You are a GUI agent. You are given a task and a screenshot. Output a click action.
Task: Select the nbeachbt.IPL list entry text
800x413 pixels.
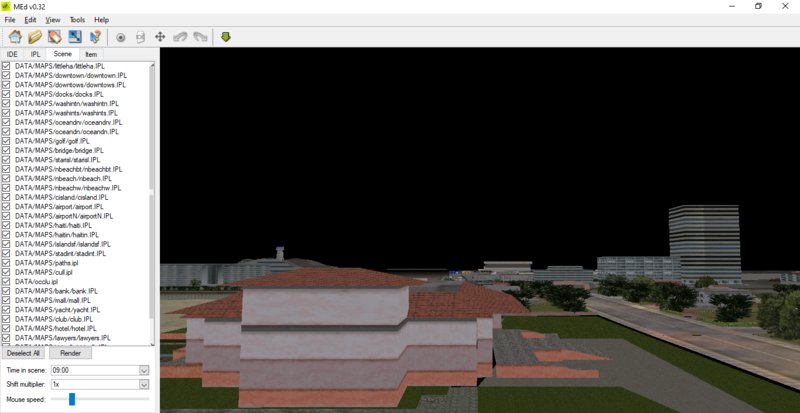[68, 169]
